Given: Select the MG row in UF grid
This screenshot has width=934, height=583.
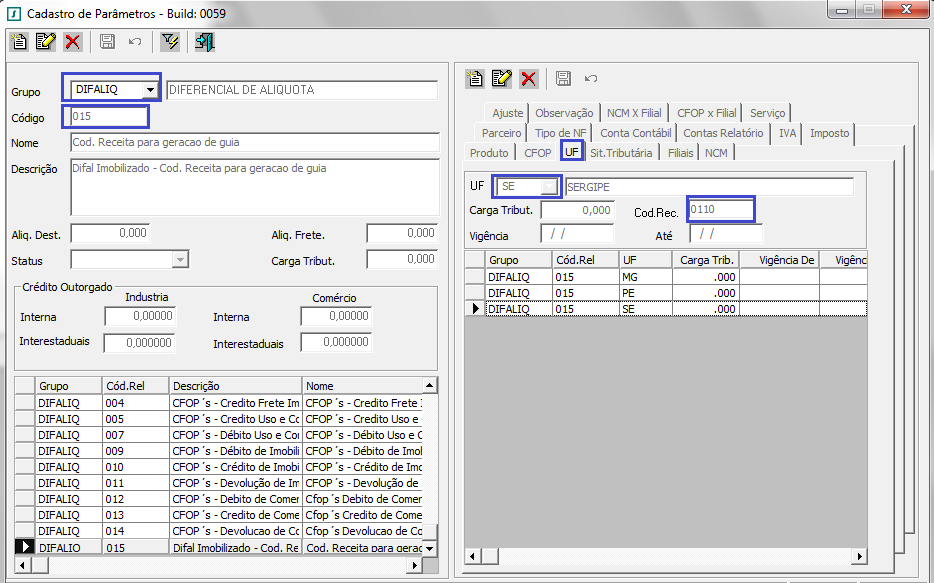Looking at the screenshot, I should pos(629,277).
